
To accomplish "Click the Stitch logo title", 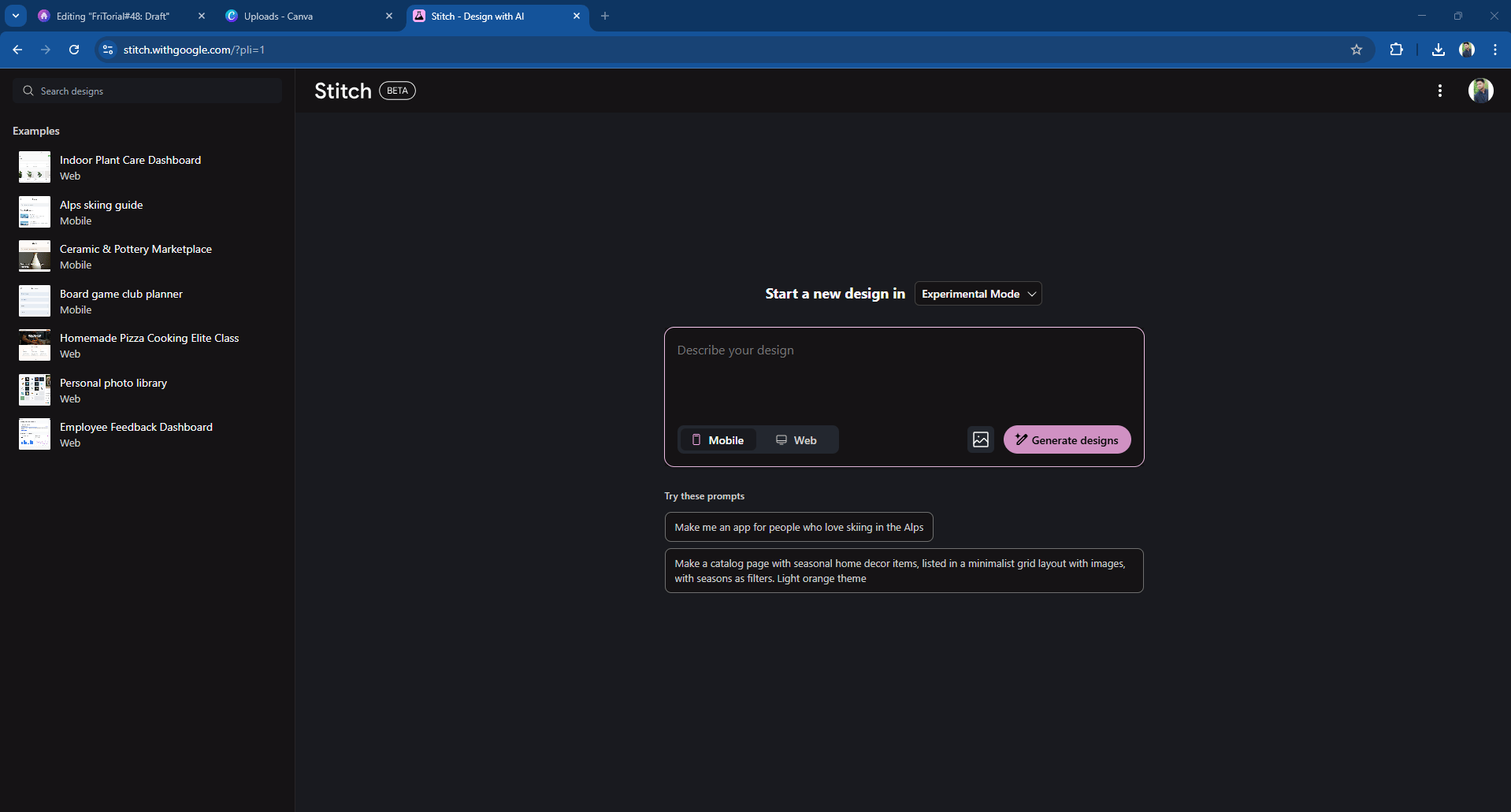I will pos(343,91).
